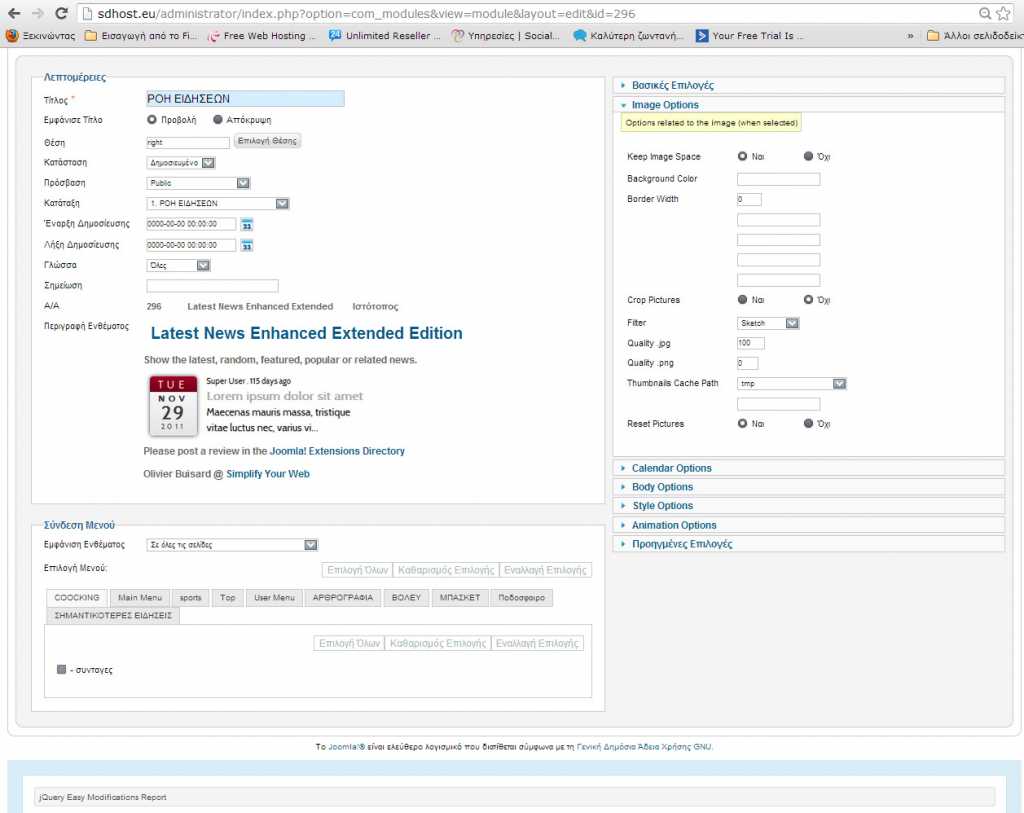
Task: Click the Background Color input field
Action: point(778,180)
